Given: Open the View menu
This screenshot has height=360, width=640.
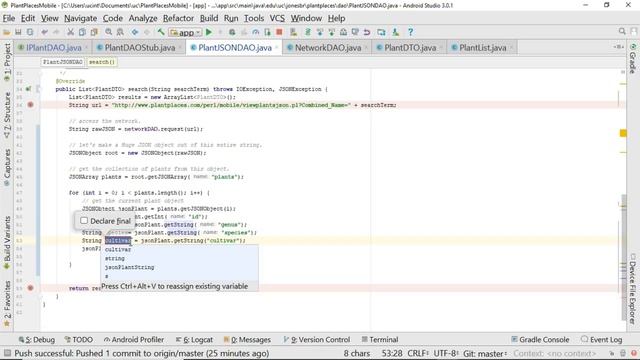Looking at the screenshot, I should point(49,18).
